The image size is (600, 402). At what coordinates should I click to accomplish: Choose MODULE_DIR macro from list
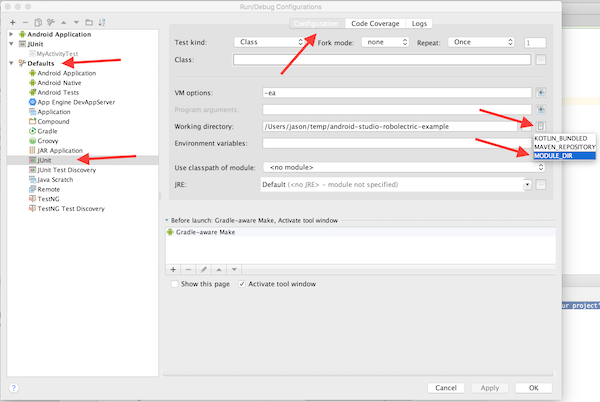click(x=564, y=156)
